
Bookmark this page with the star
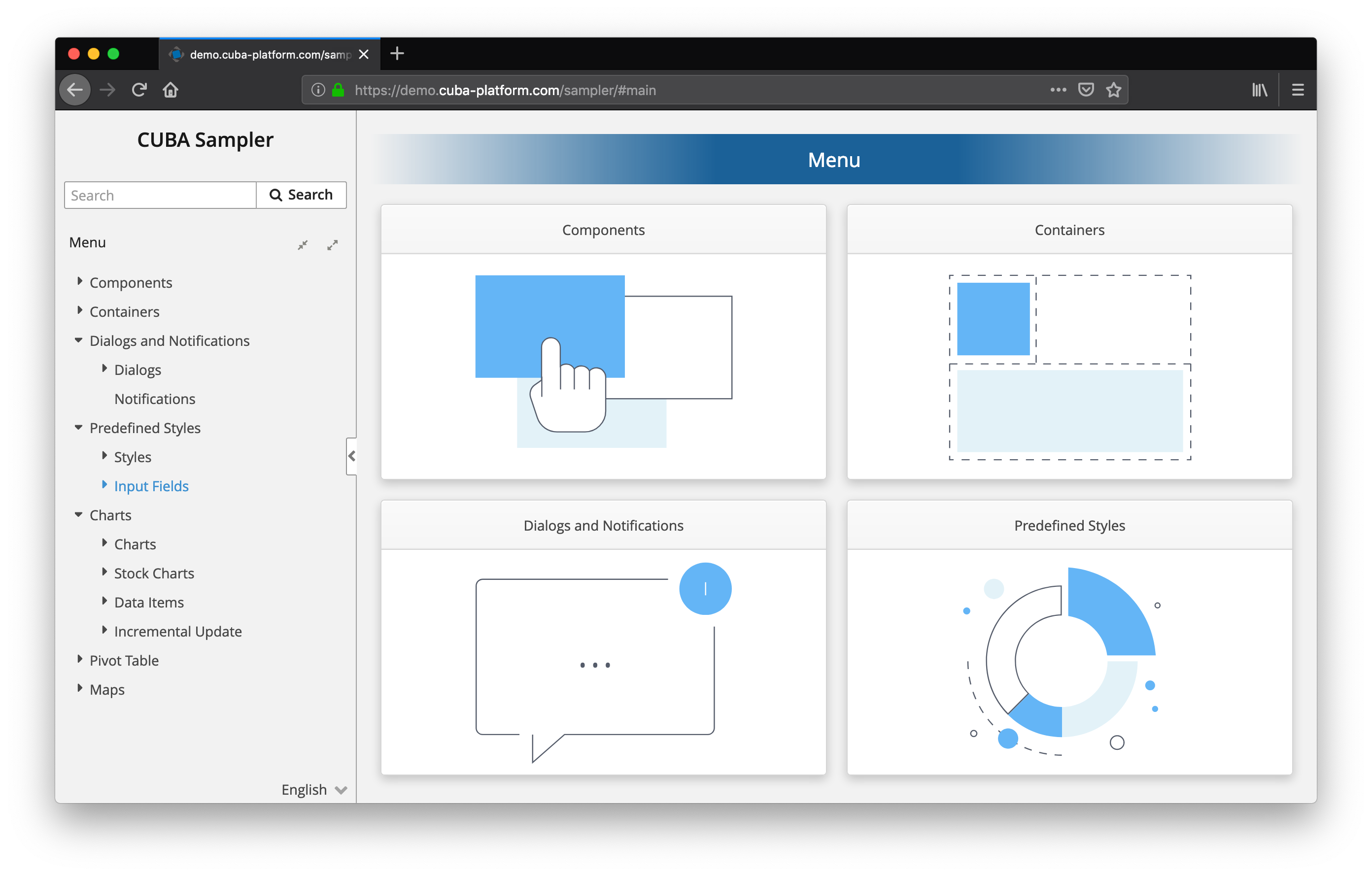pyautogui.click(x=1113, y=90)
